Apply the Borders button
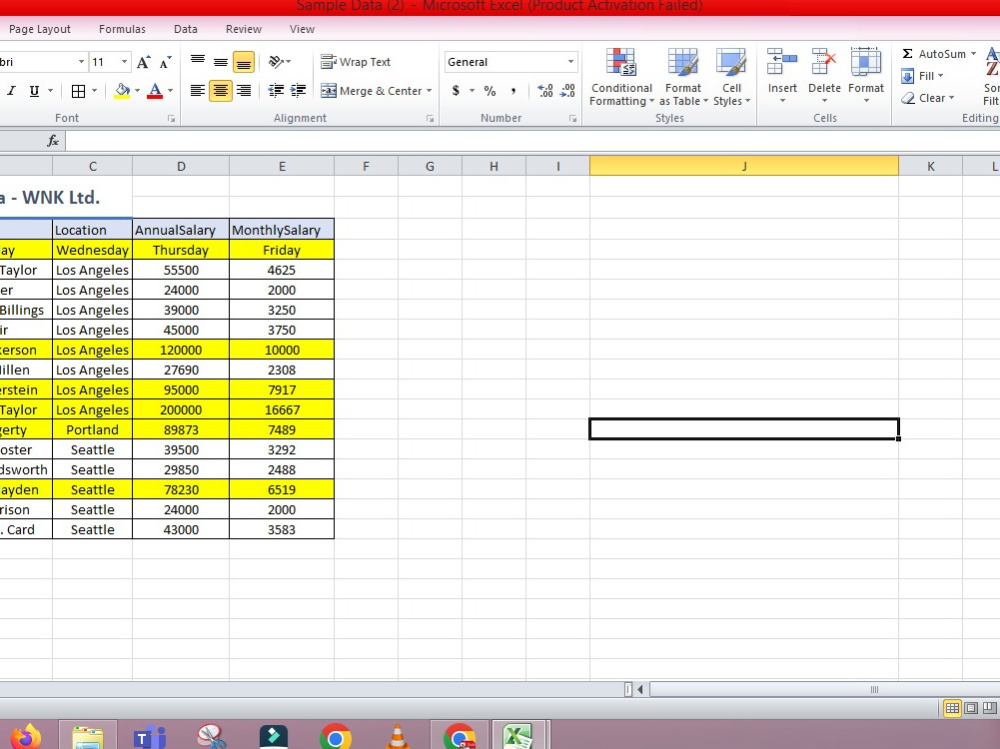 pyautogui.click(x=78, y=91)
